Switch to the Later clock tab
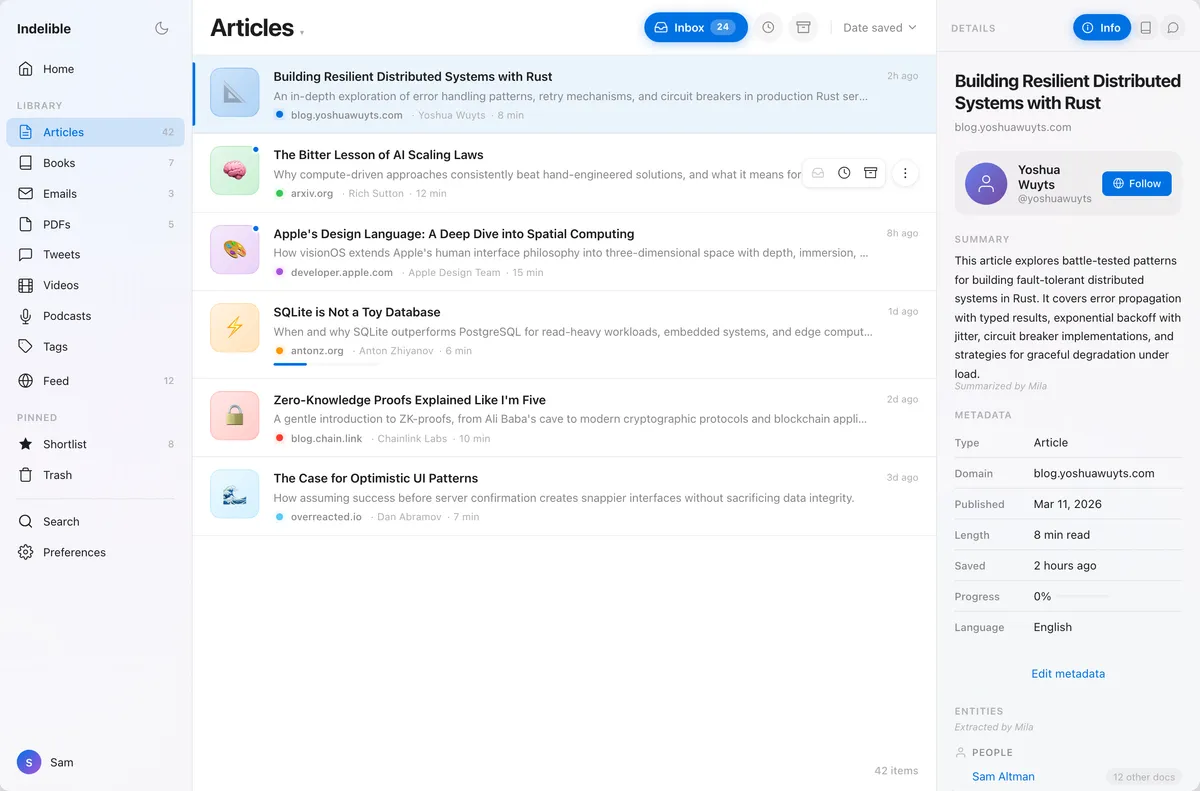The image size is (1200, 791). point(768,28)
